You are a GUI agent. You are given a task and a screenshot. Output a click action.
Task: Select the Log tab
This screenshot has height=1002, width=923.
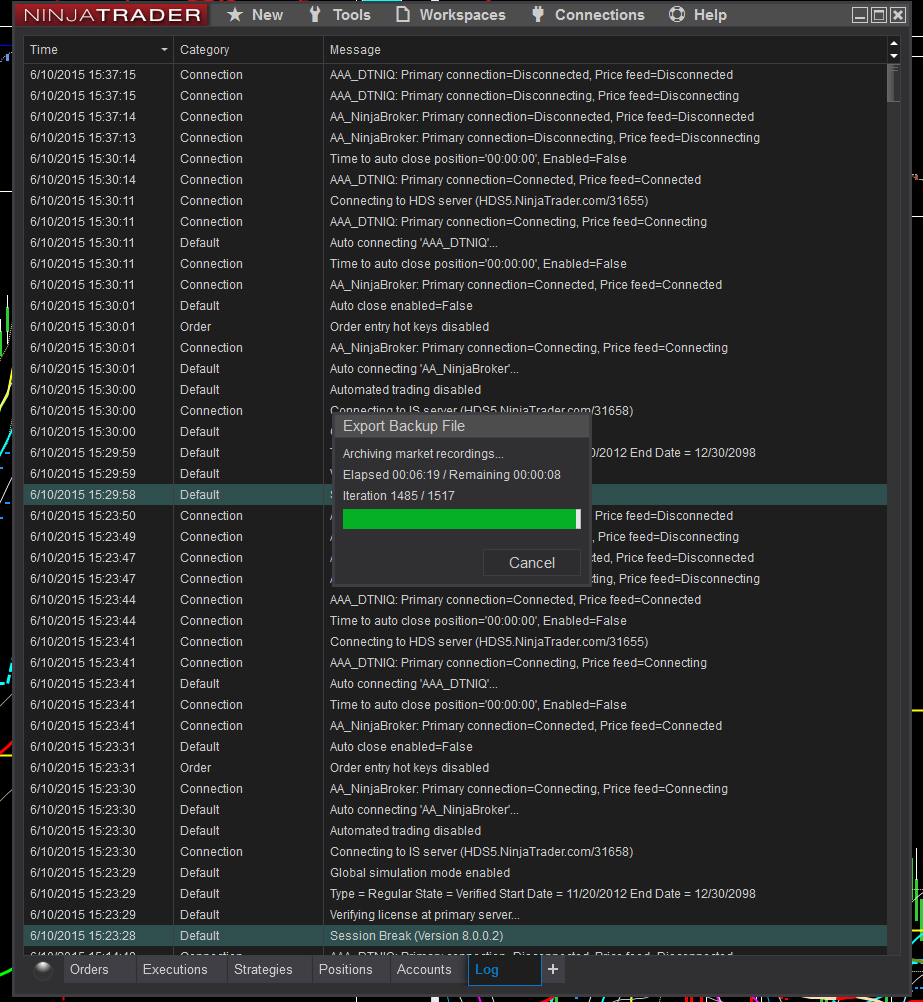pos(504,969)
